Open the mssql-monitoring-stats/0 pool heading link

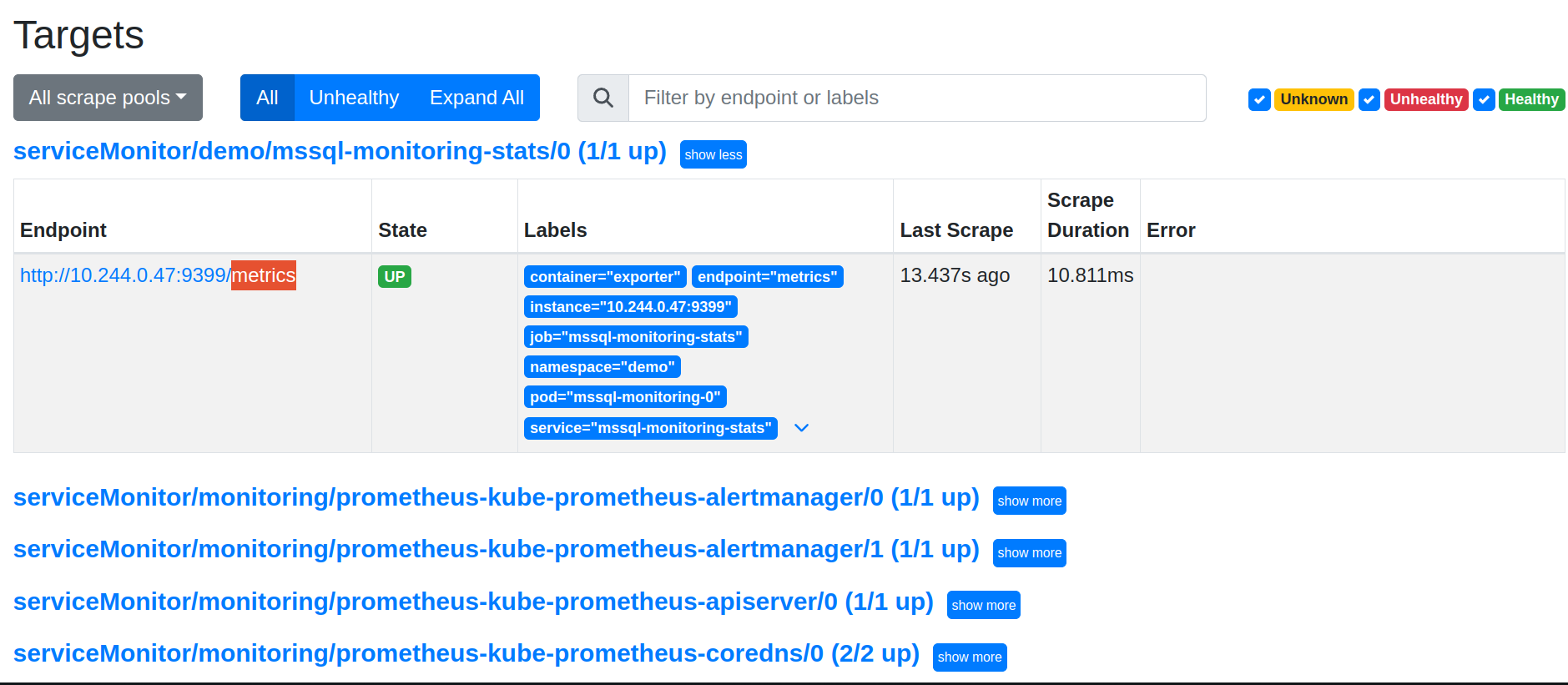click(340, 151)
